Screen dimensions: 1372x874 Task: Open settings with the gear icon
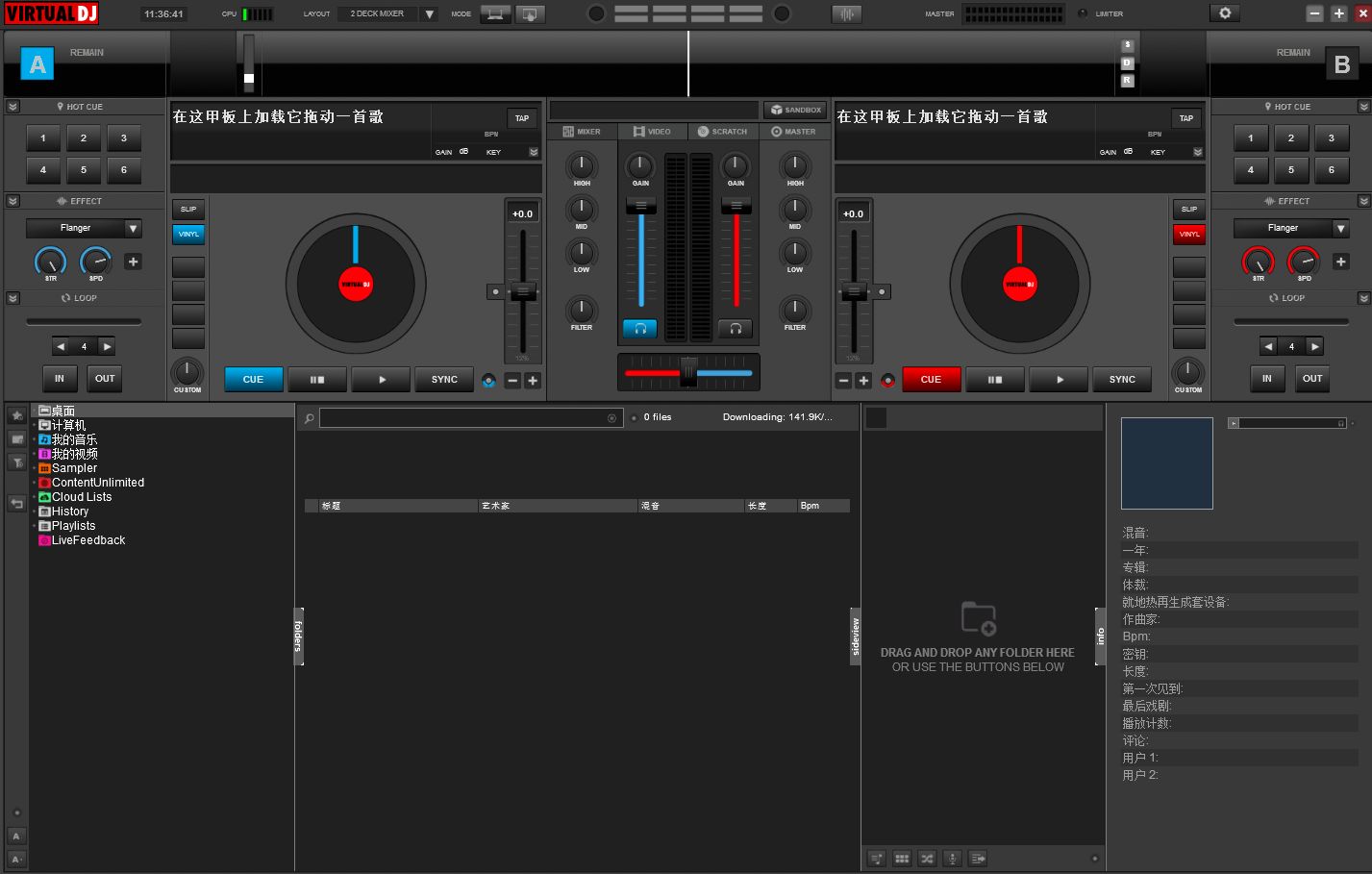[1224, 13]
